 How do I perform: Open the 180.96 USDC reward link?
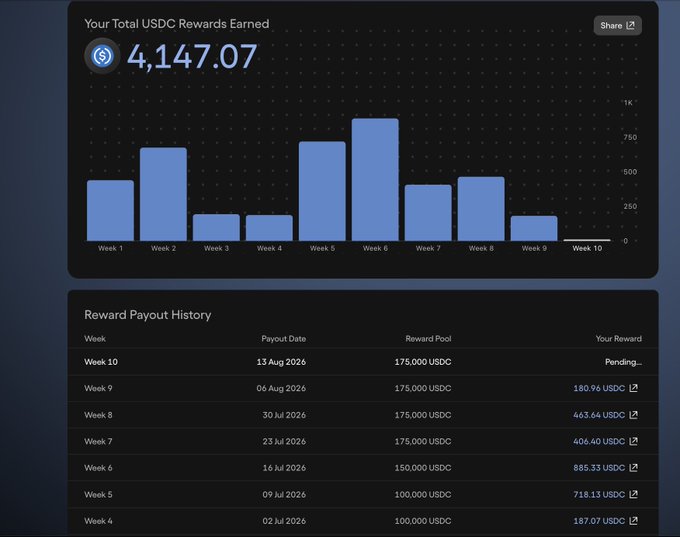(x=599, y=388)
